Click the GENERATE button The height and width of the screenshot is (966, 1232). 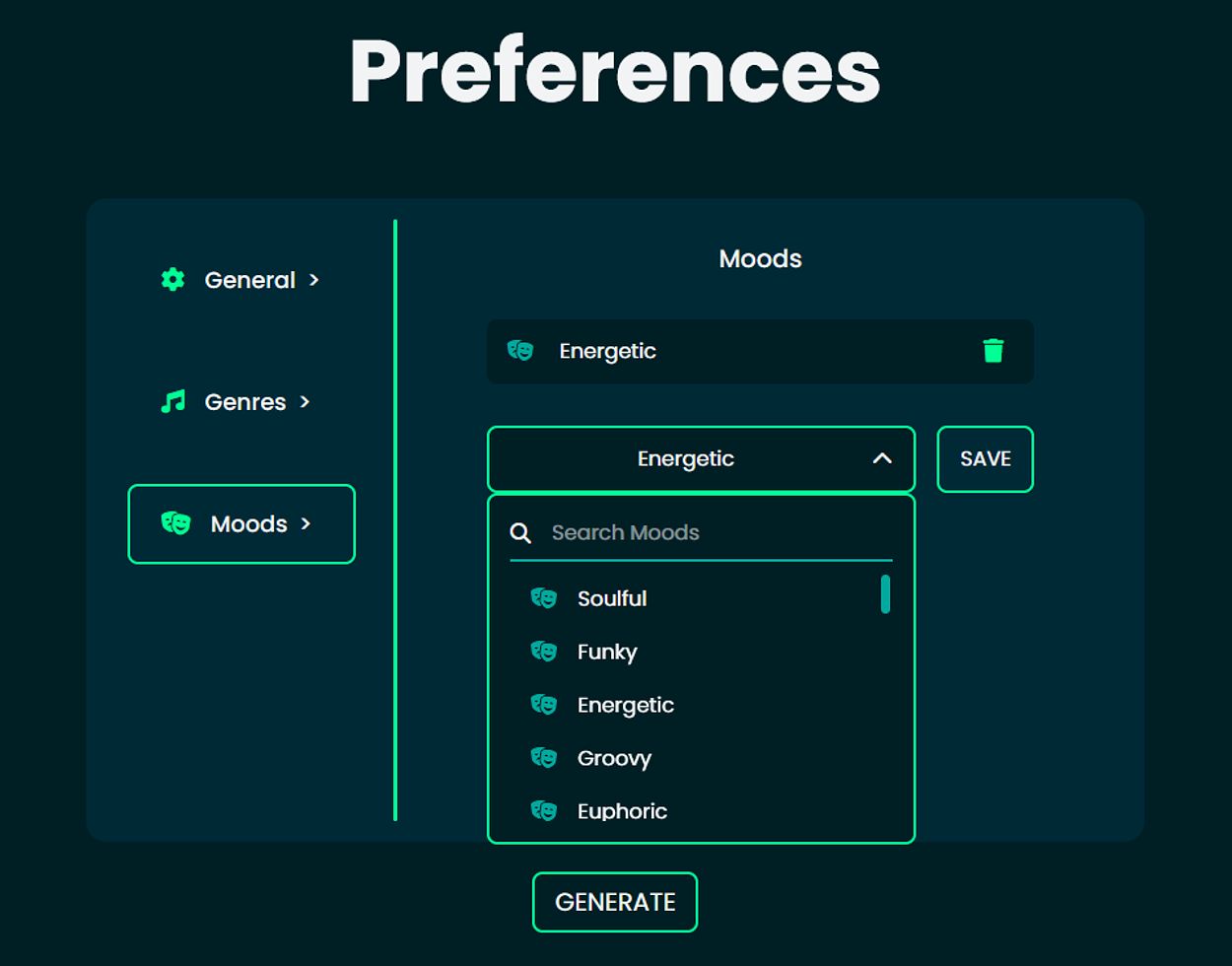point(615,902)
